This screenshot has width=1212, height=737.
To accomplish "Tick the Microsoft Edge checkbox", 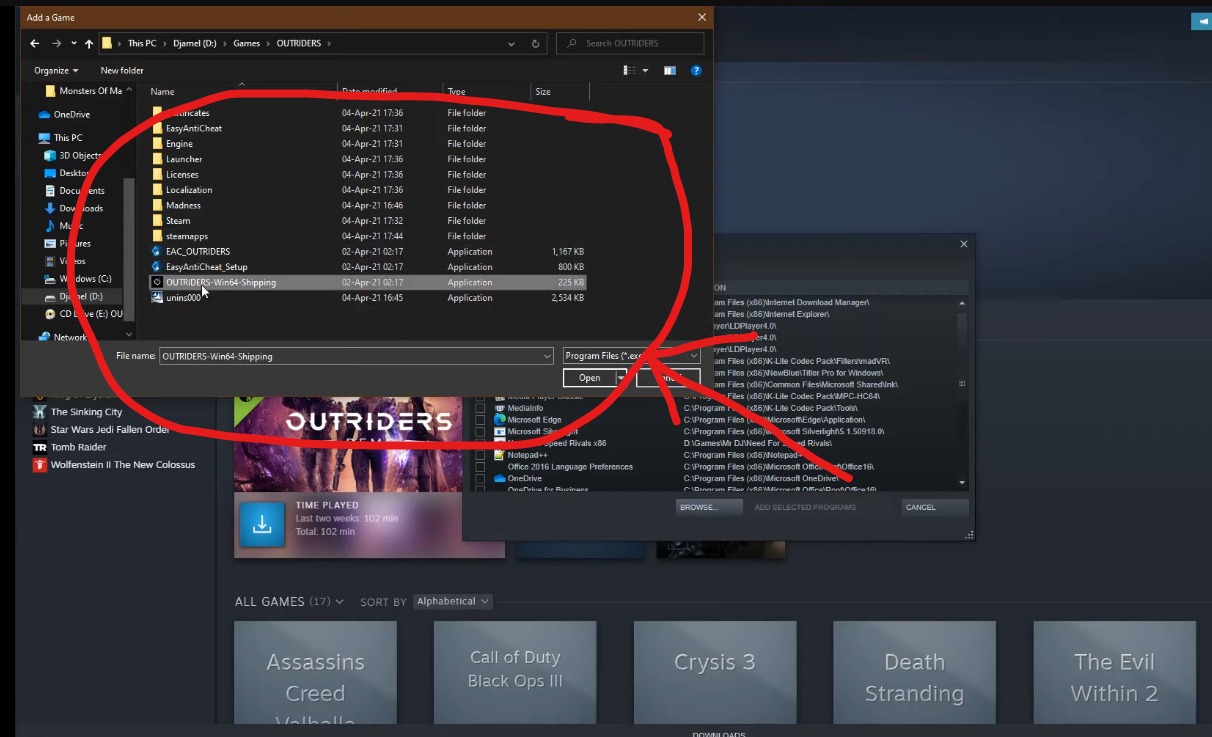I will click(480, 420).
